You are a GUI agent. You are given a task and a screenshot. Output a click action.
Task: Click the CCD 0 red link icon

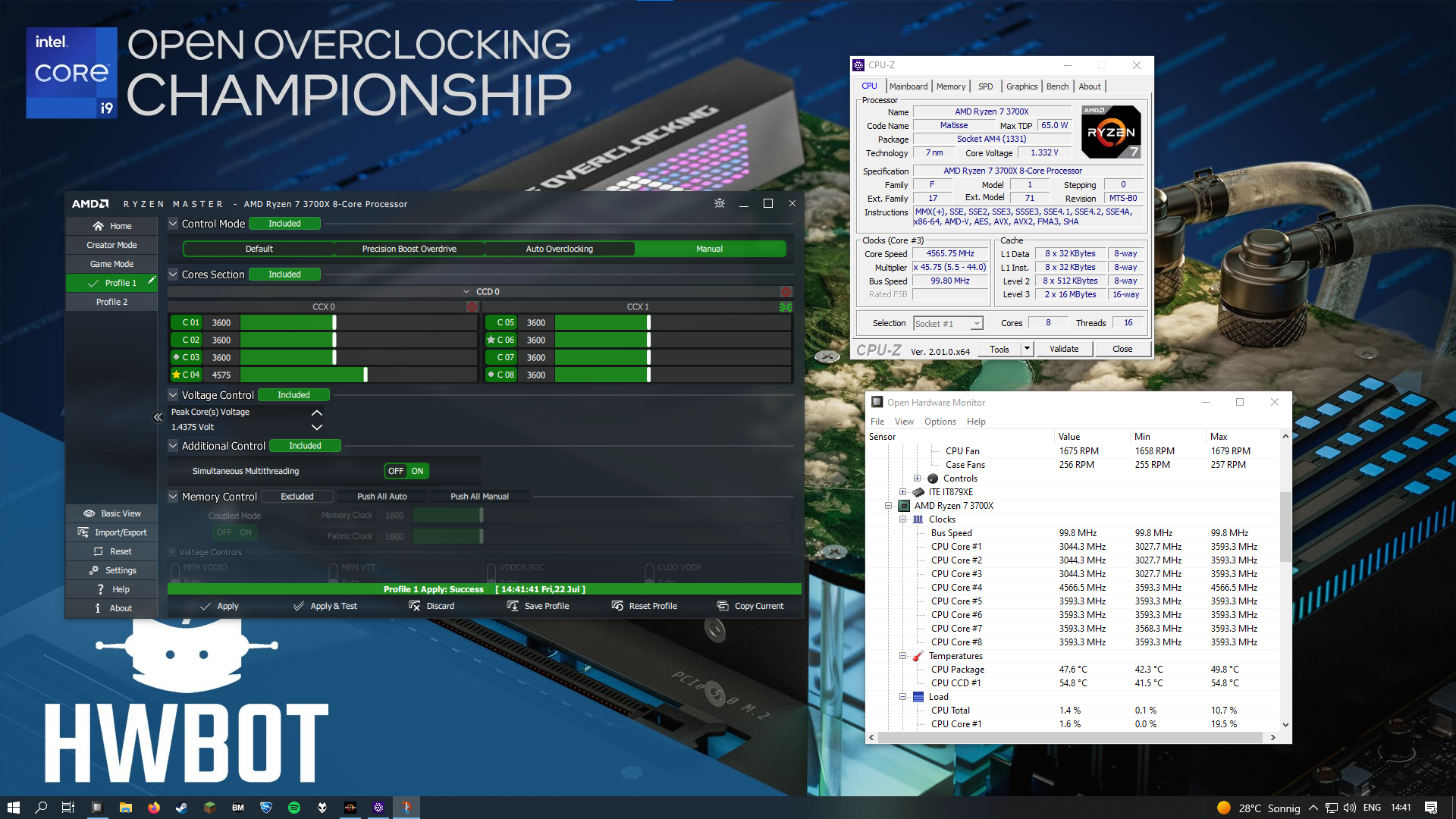[x=786, y=292]
